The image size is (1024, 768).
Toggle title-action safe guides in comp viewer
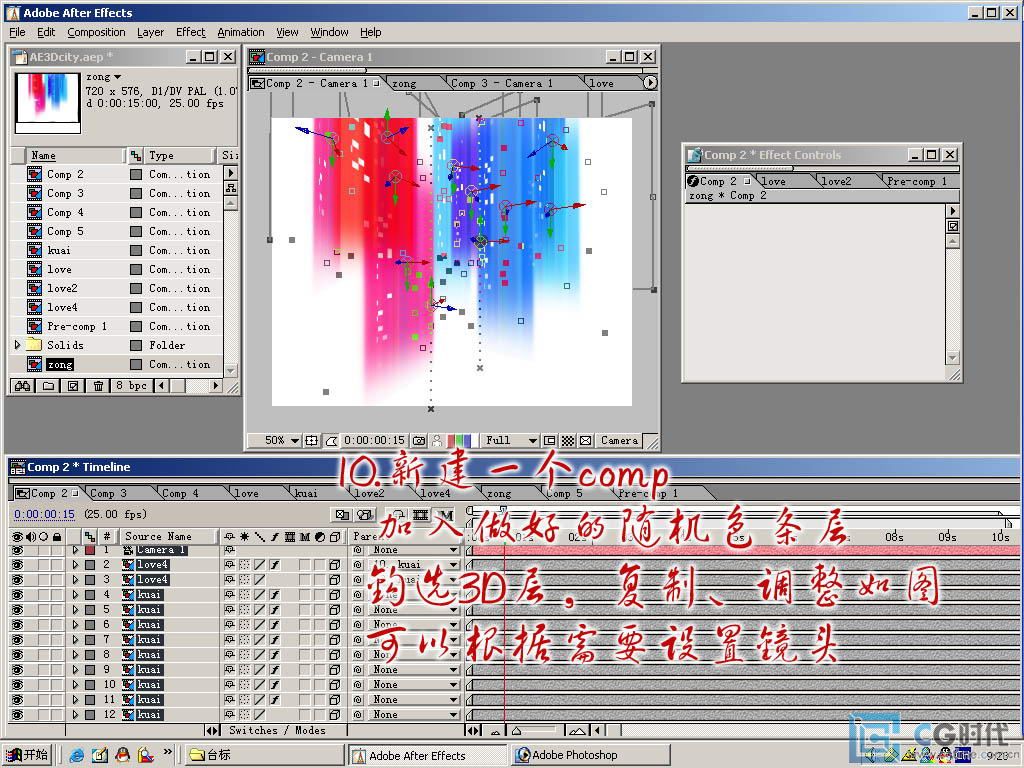(x=312, y=441)
